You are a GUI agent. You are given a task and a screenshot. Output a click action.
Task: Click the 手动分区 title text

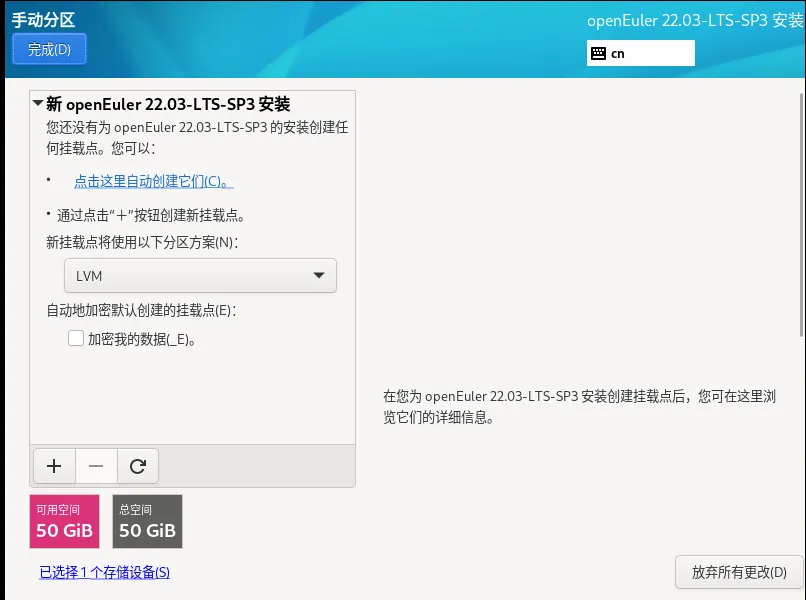44,20
